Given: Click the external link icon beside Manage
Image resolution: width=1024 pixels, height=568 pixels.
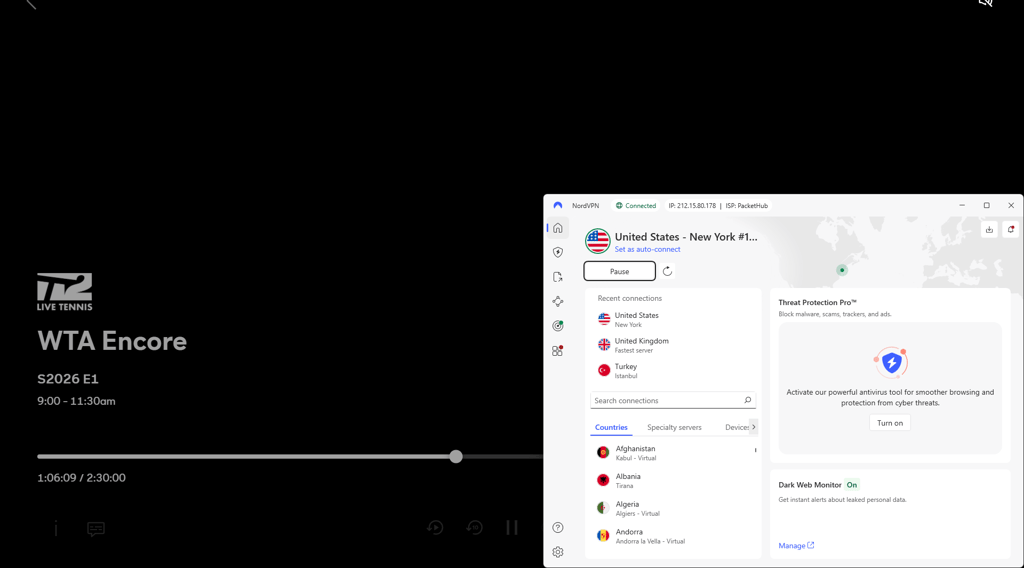Looking at the screenshot, I should (810, 545).
